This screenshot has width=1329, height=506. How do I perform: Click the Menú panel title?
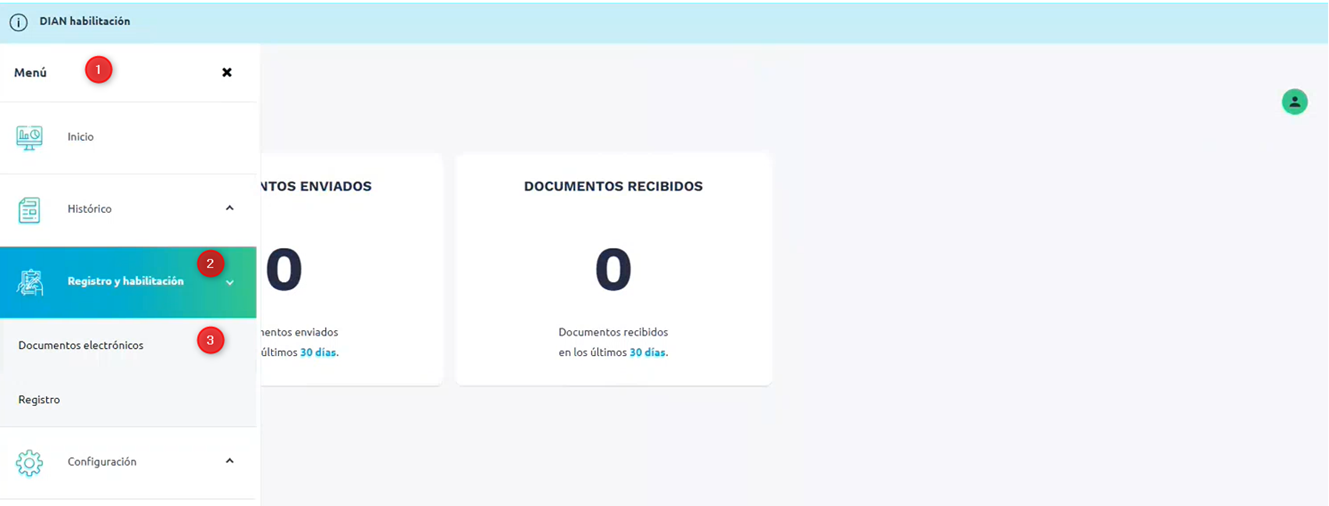point(30,73)
